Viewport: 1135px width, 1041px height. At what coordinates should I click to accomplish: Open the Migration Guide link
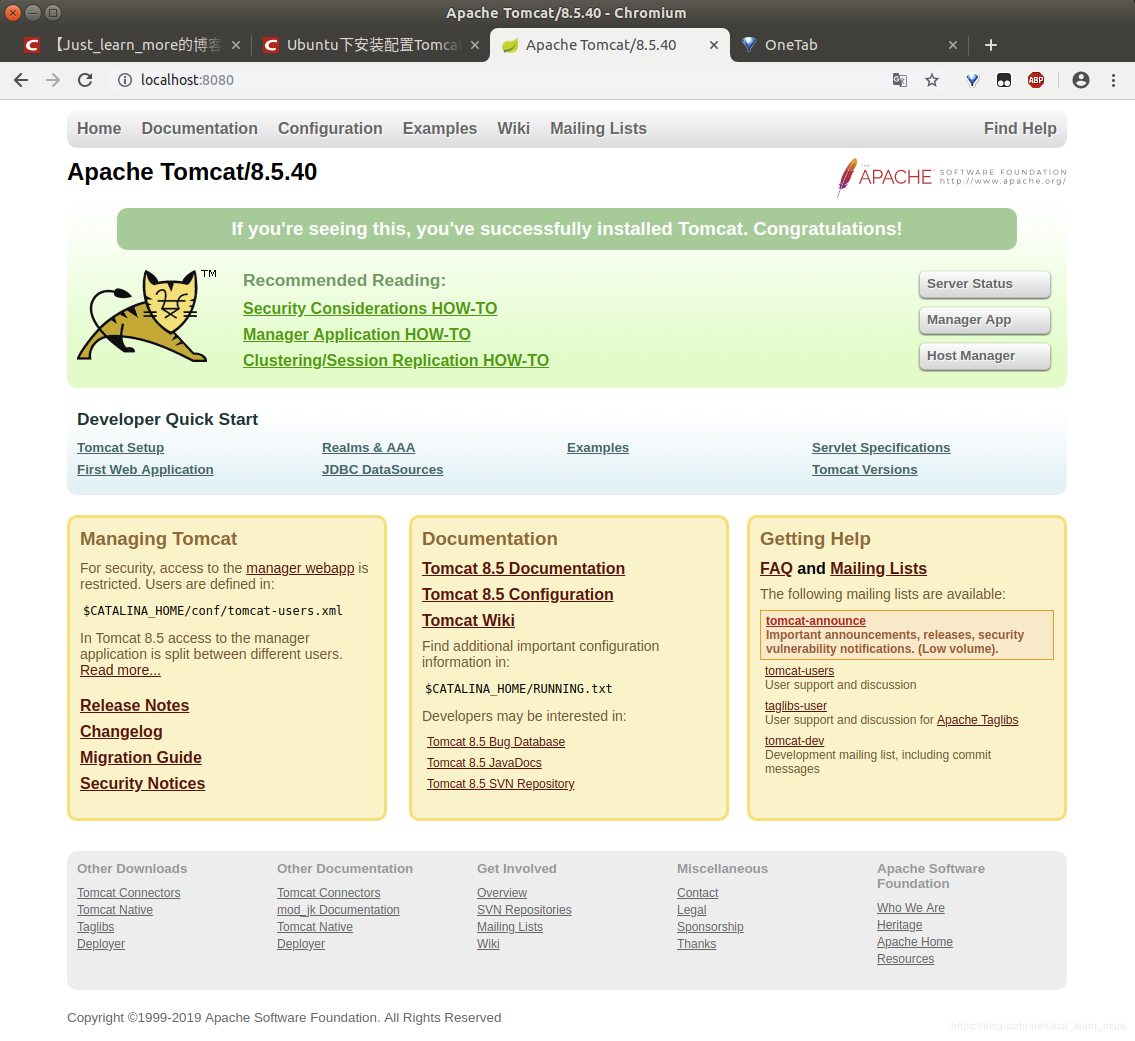pyautogui.click(x=140, y=757)
